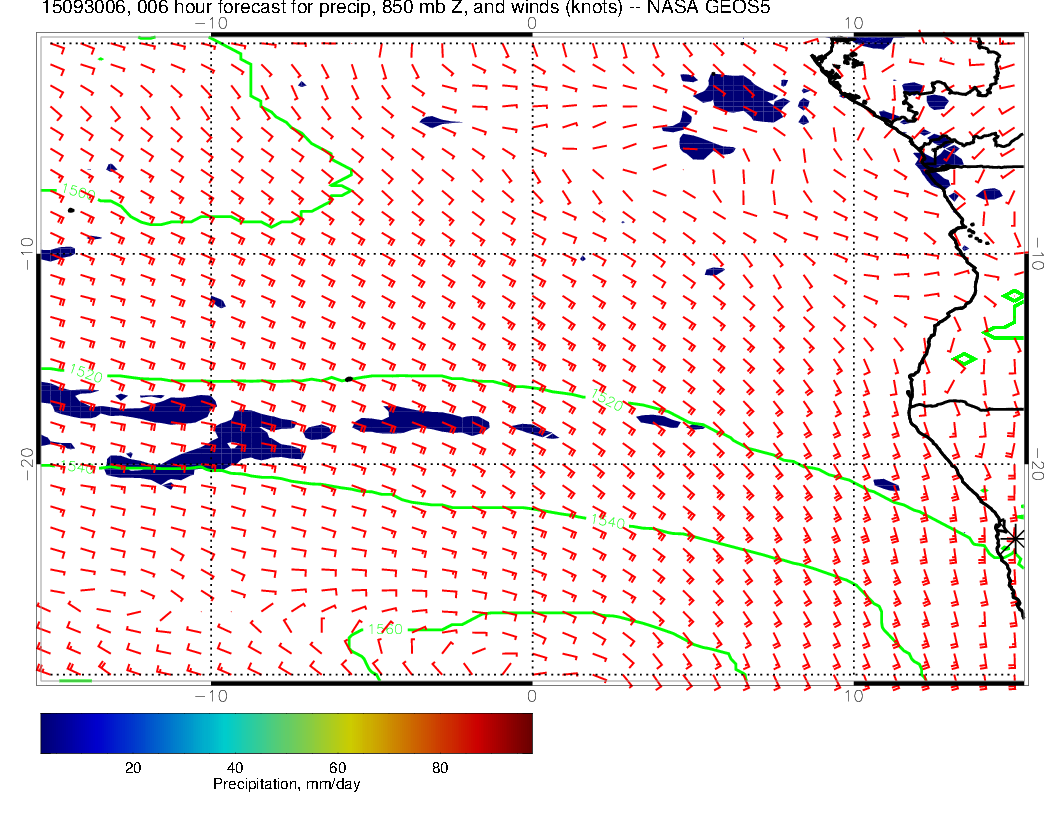This screenshot has height=816, width=1056.
Task: Click the '10' longitude label on top axis
Action: [x=853, y=23]
